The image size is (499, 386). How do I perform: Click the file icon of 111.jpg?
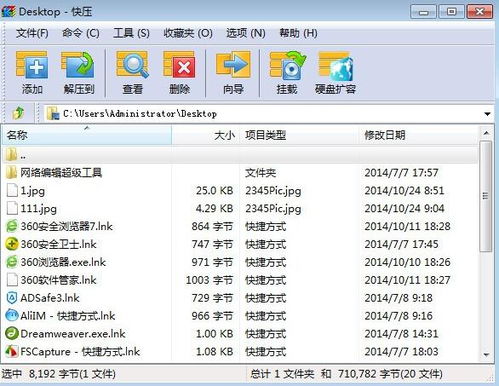click(12, 208)
